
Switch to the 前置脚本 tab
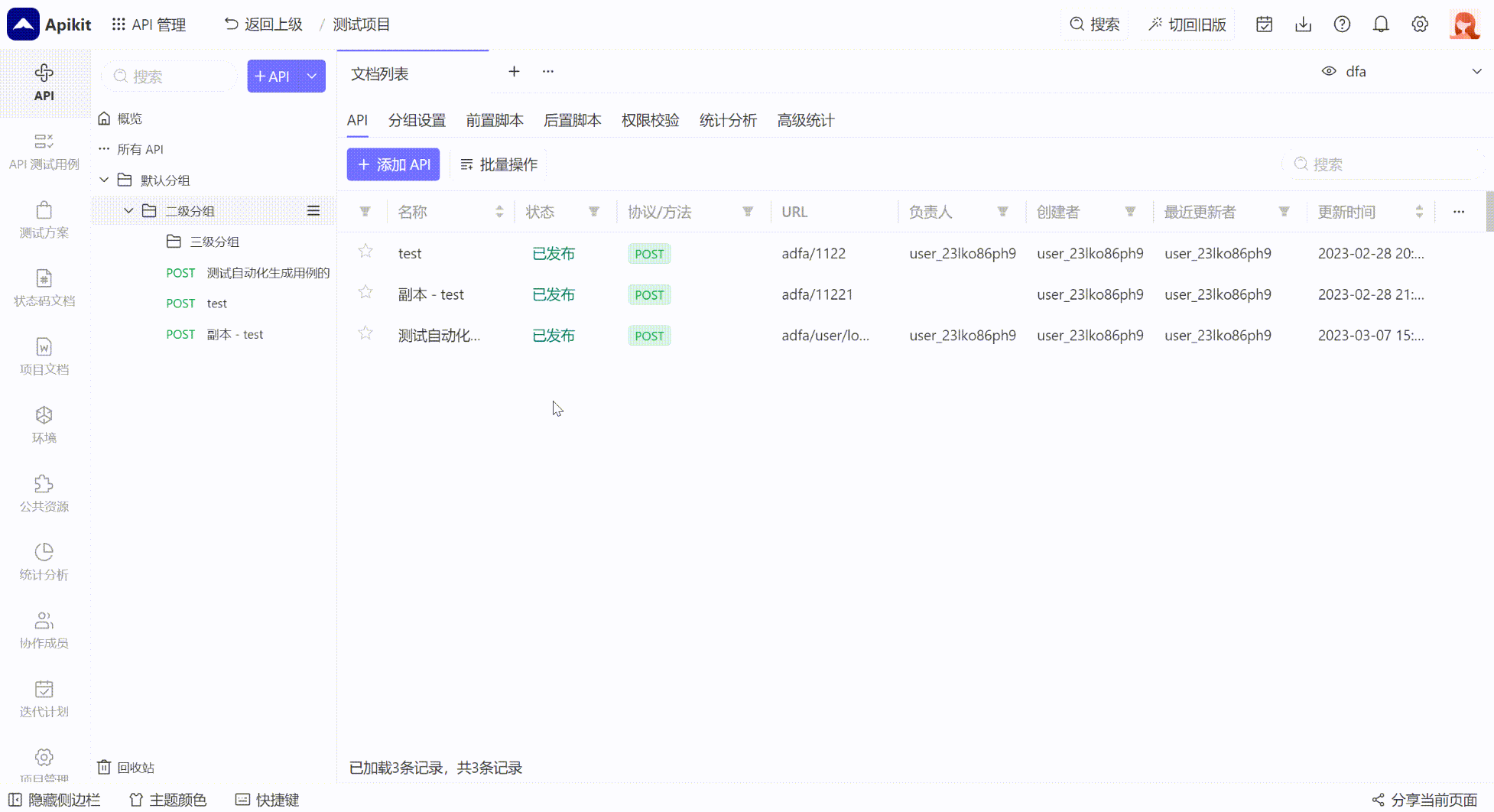(495, 120)
